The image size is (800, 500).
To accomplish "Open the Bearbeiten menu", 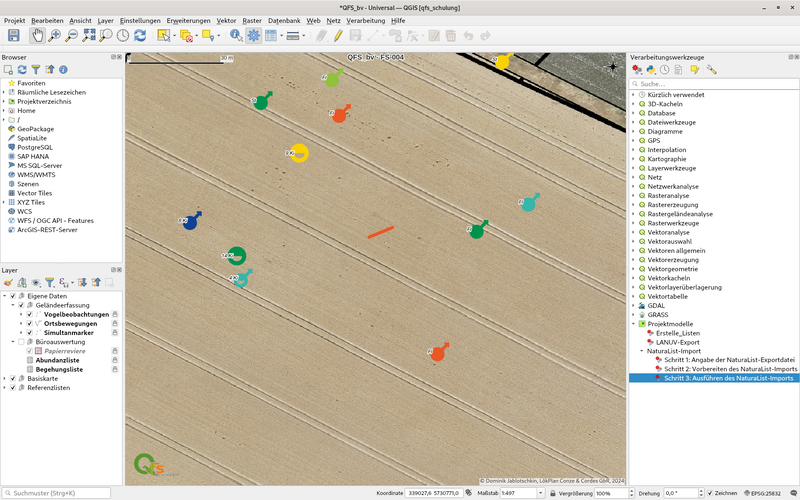I will 47,20.
